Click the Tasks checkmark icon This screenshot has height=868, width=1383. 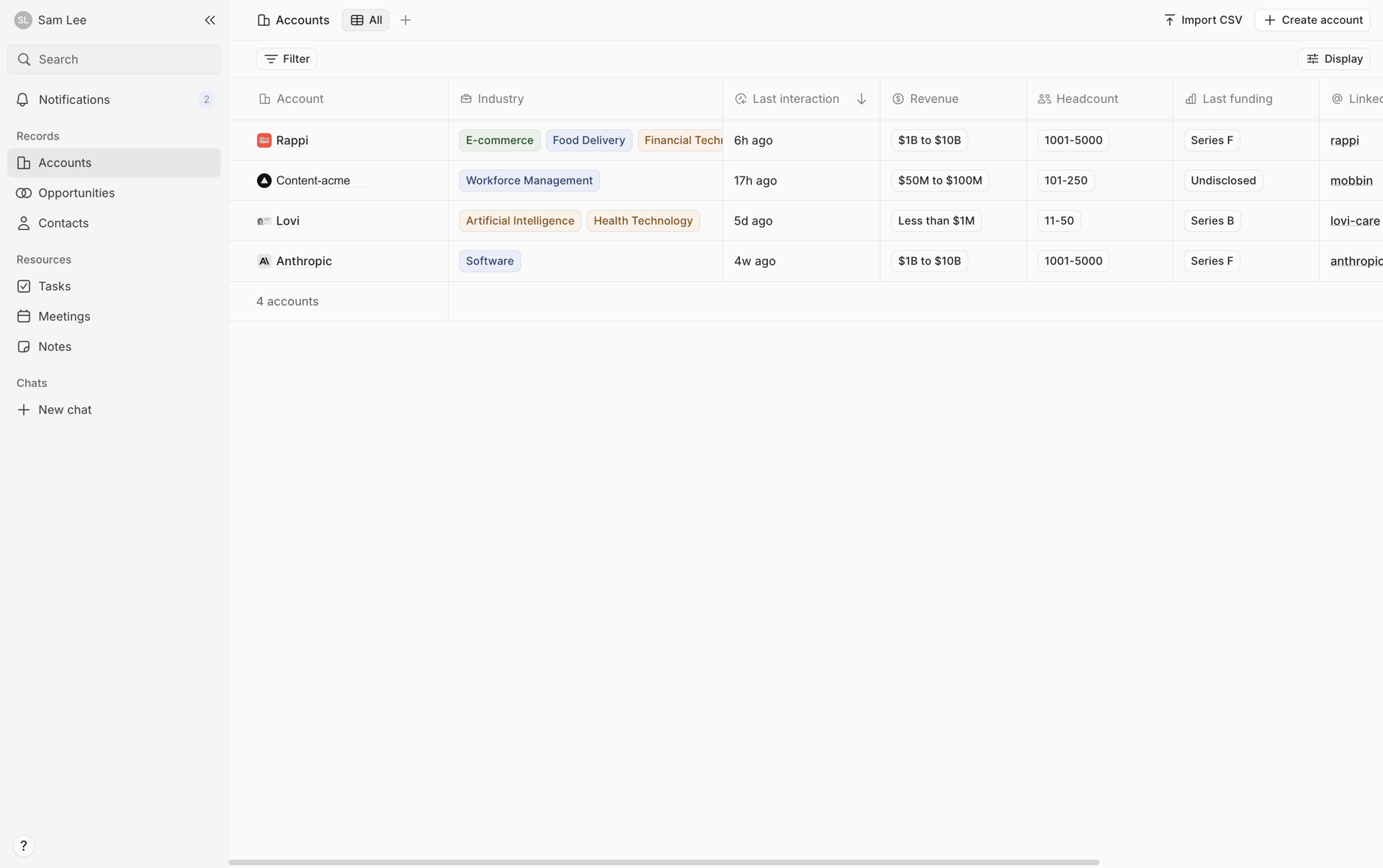24,286
